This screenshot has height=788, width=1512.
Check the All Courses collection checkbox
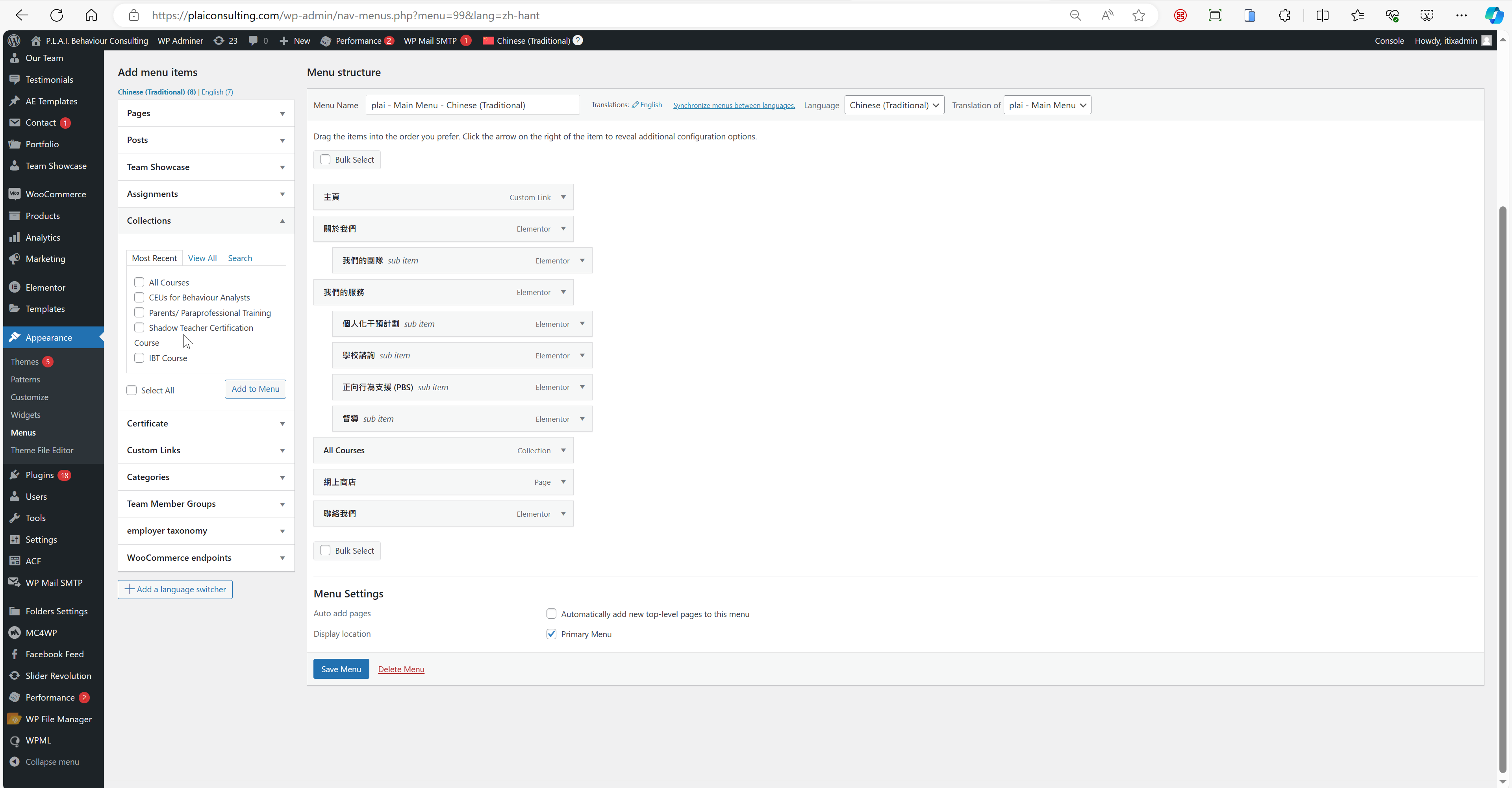coord(139,282)
